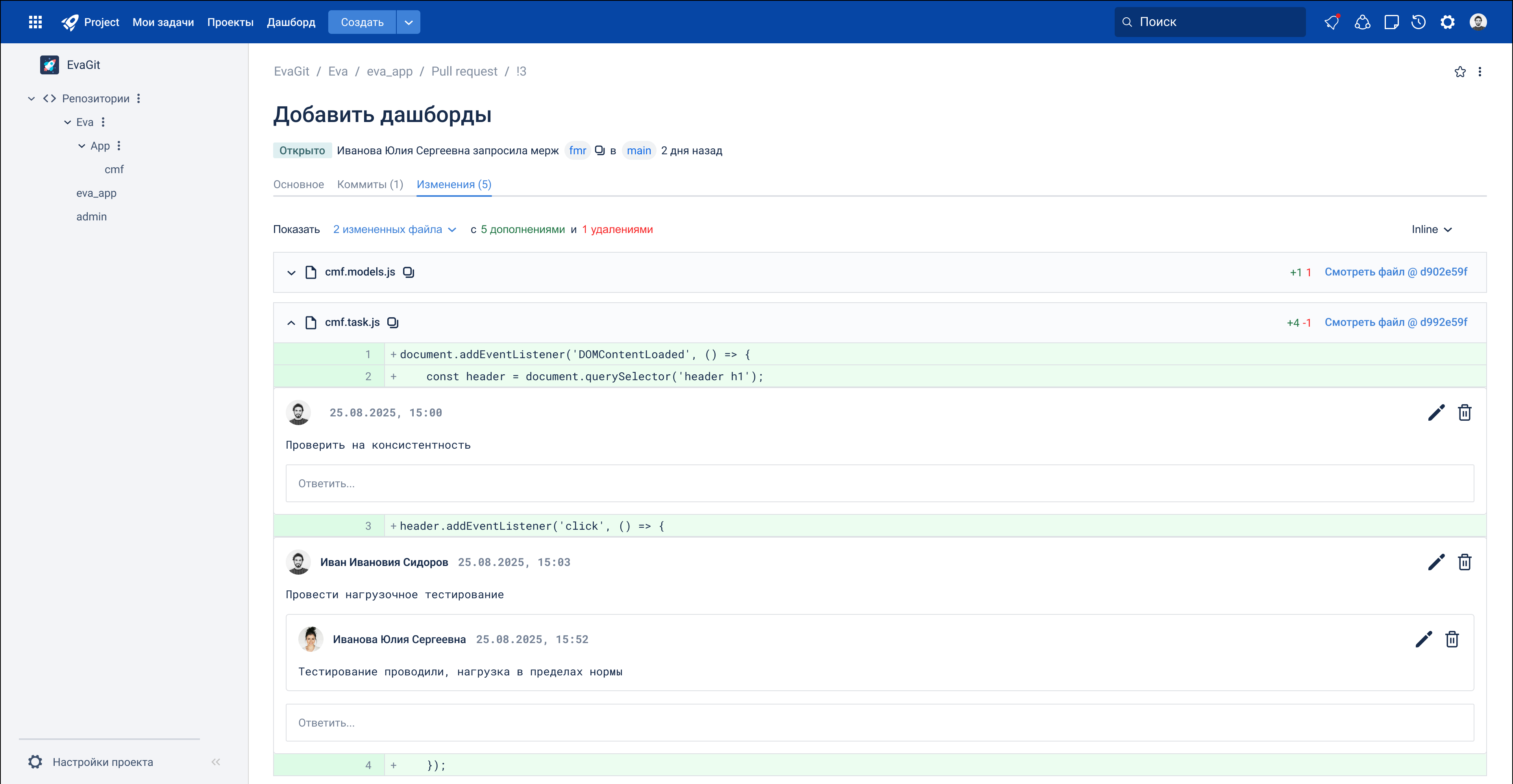Click Иван Иванович Сидоров's avatar
Image resolution: width=1513 pixels, height=784 pixels.
(x=298, y=562)
